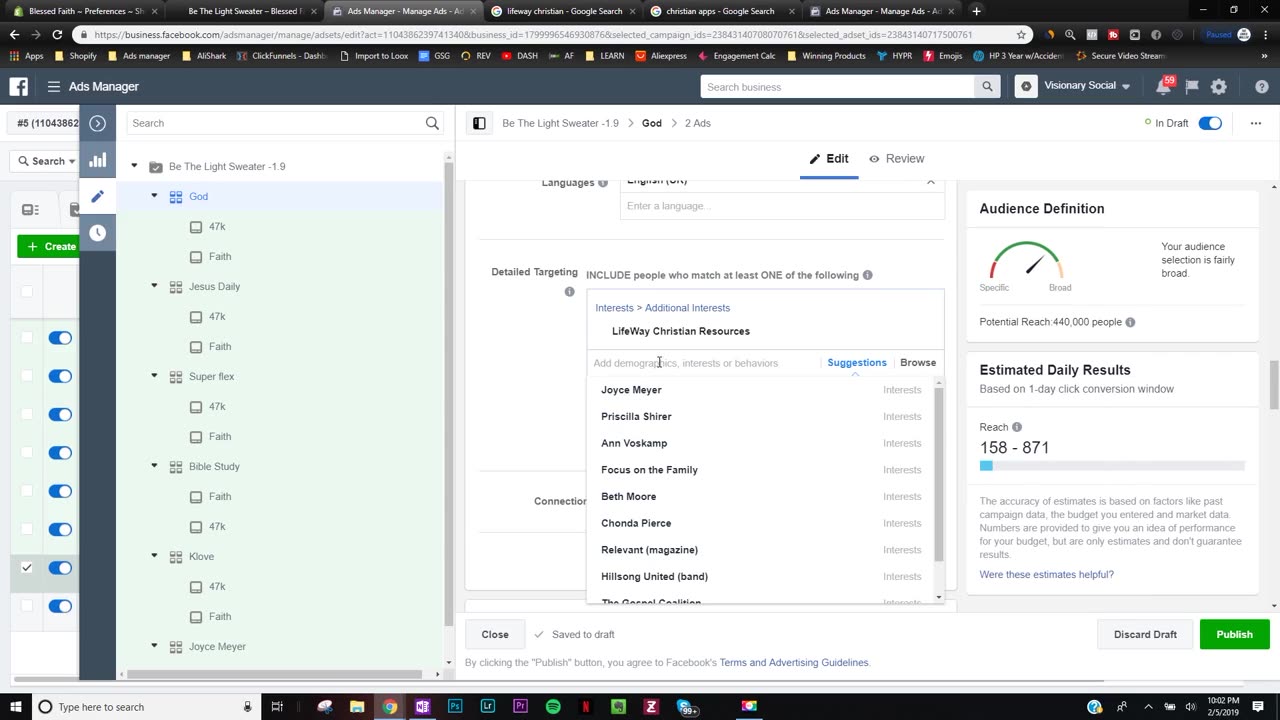Click the Close button
Screen dimensions: 1280x720
[495, 634]
